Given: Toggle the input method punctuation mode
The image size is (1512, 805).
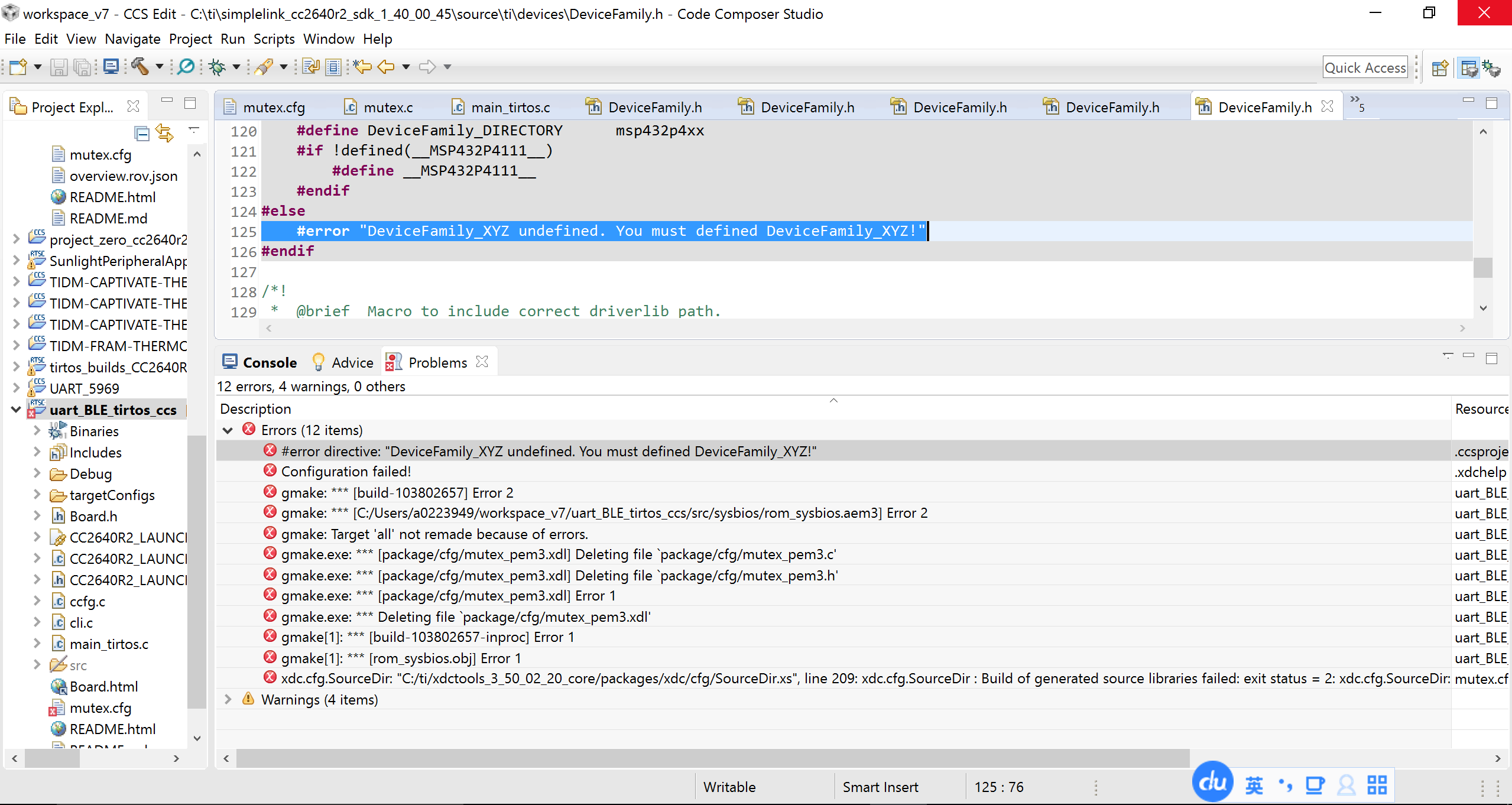Looking at the screenshot, I should coord(1285,785).
